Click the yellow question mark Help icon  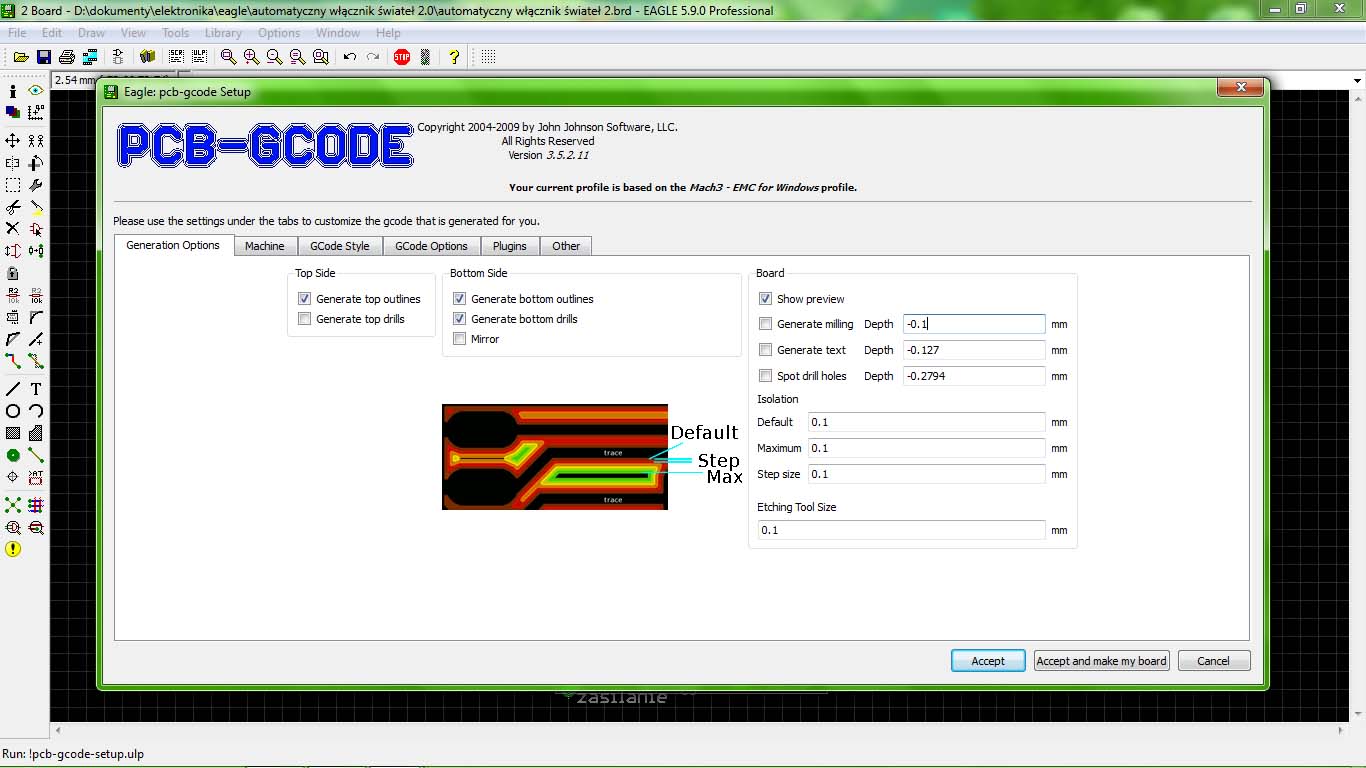click(454, 57)
